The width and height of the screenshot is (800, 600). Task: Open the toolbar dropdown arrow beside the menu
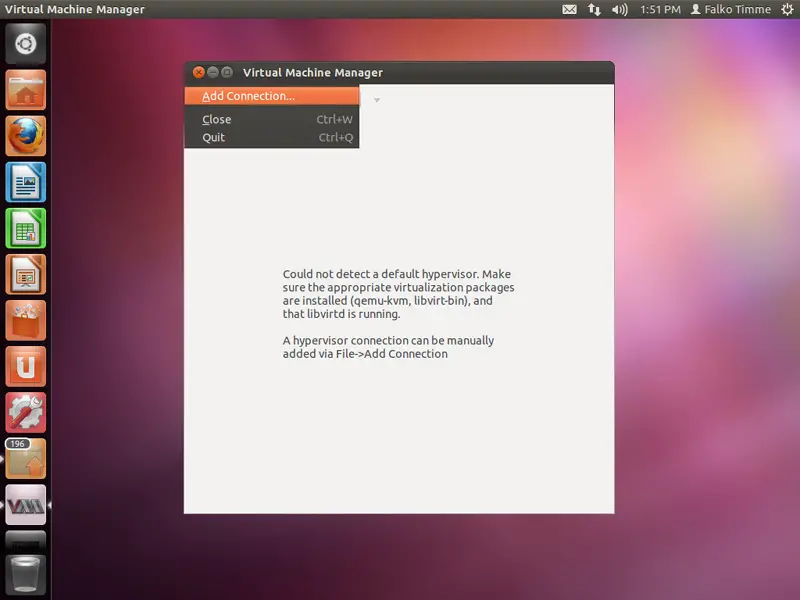377,100
